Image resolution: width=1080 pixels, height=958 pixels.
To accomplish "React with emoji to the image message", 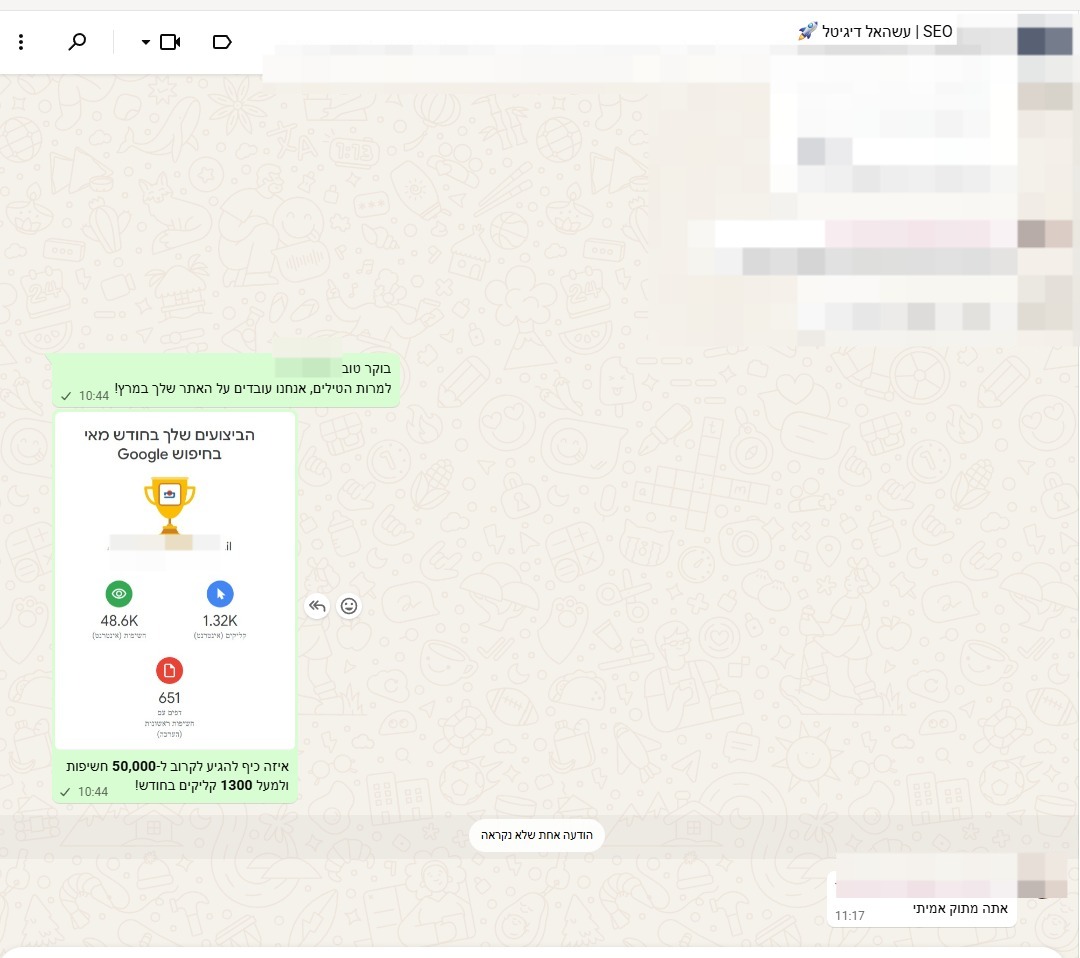I will [349, 606].
